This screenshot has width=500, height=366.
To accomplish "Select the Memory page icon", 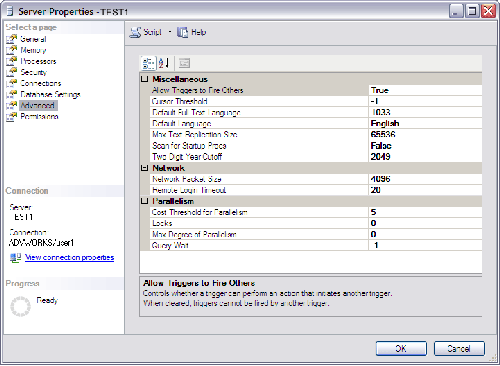I will pyautogui.click(x=11, y=50).
